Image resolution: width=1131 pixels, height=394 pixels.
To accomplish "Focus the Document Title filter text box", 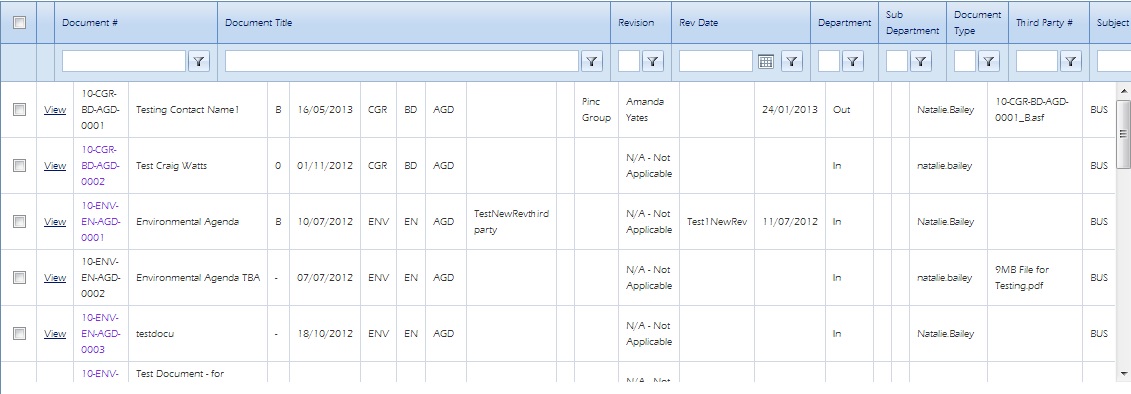I will pos(402,62).
